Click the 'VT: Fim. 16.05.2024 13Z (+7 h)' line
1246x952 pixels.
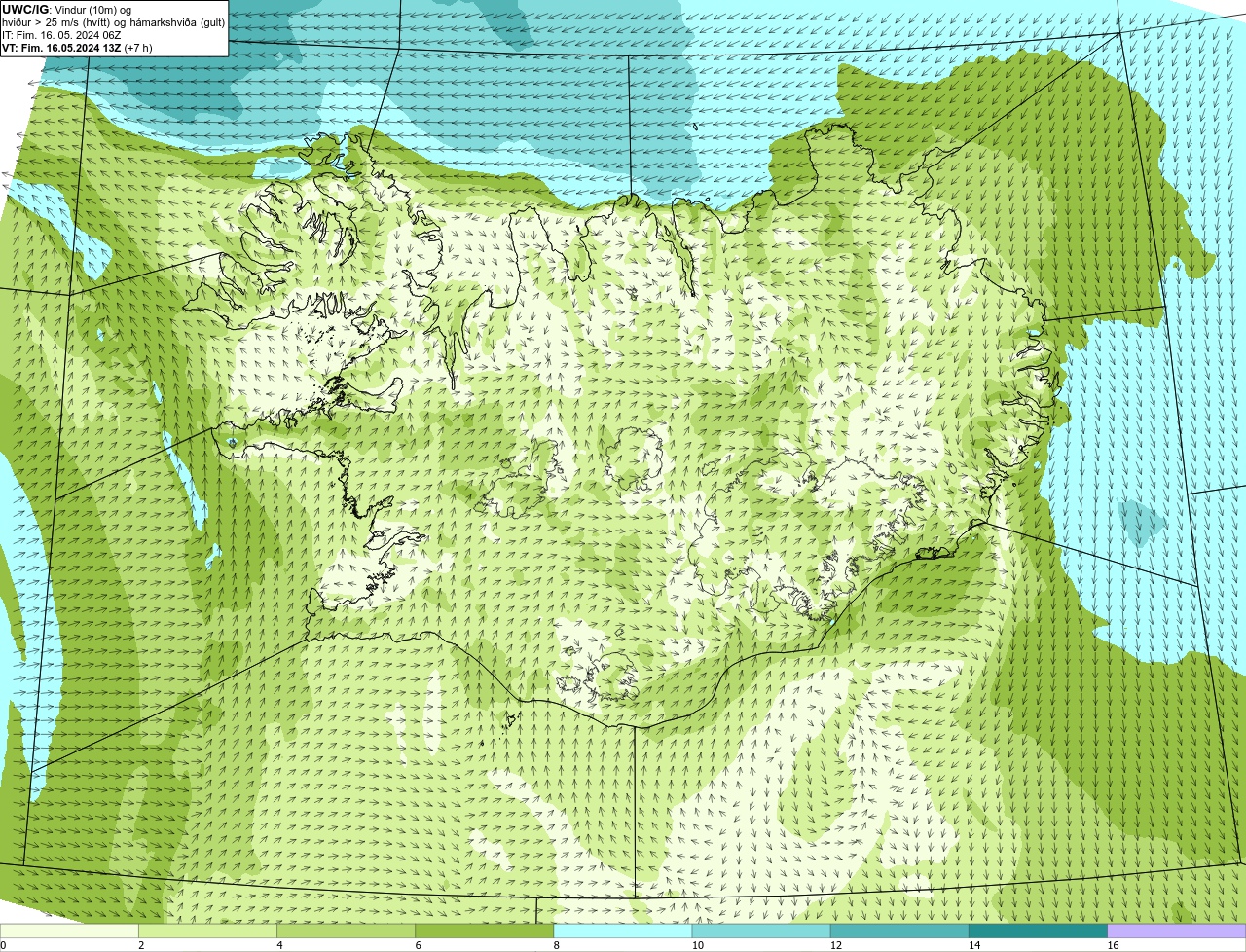[77, 48]
